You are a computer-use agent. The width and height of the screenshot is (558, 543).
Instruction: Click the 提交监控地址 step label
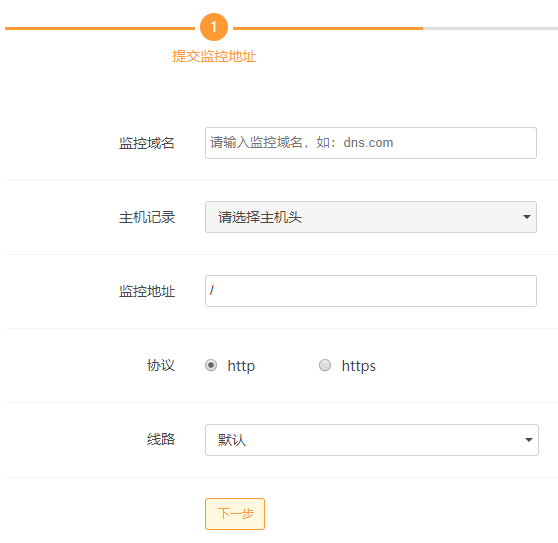click(214, 56)
